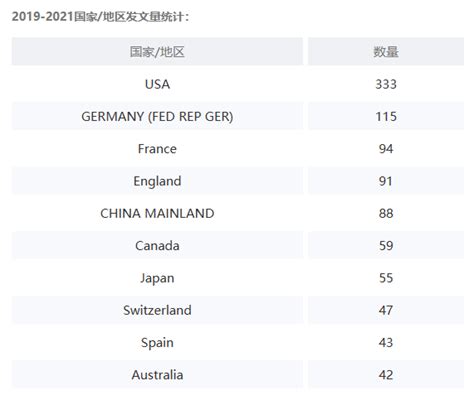Click the Canada country cell
This screenshot has height=400, width=474.
point(157,246)
